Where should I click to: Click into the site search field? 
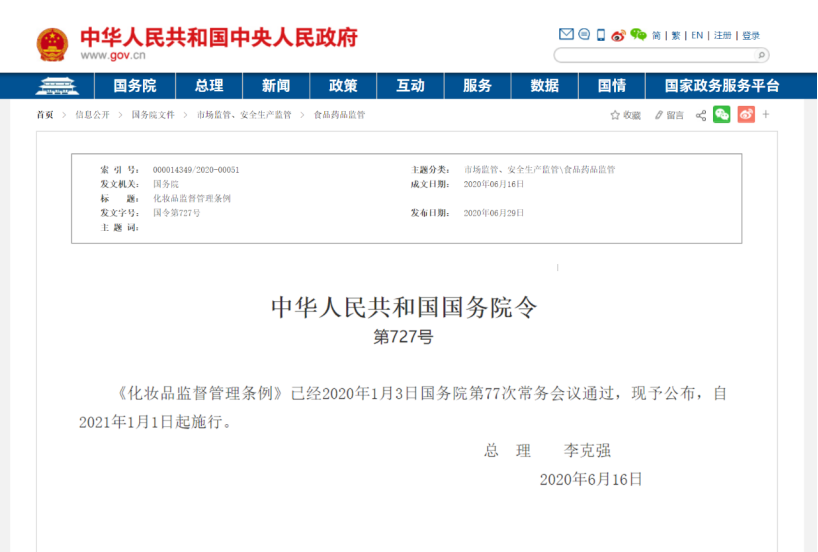coord(652,56)
